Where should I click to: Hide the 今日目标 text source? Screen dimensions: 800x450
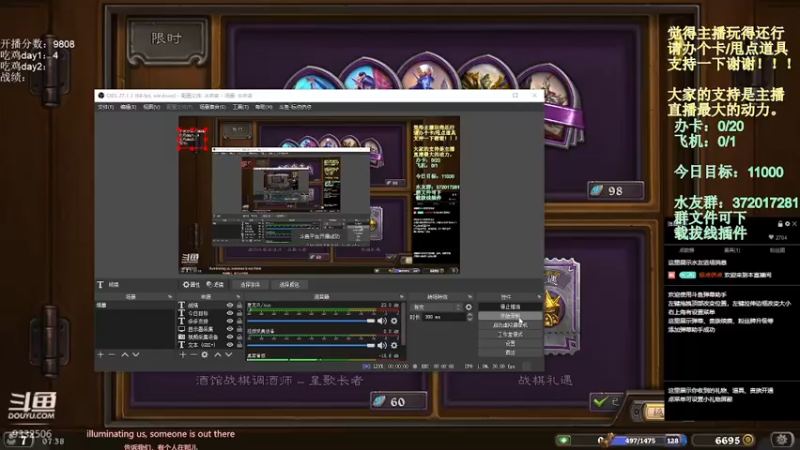230,313
